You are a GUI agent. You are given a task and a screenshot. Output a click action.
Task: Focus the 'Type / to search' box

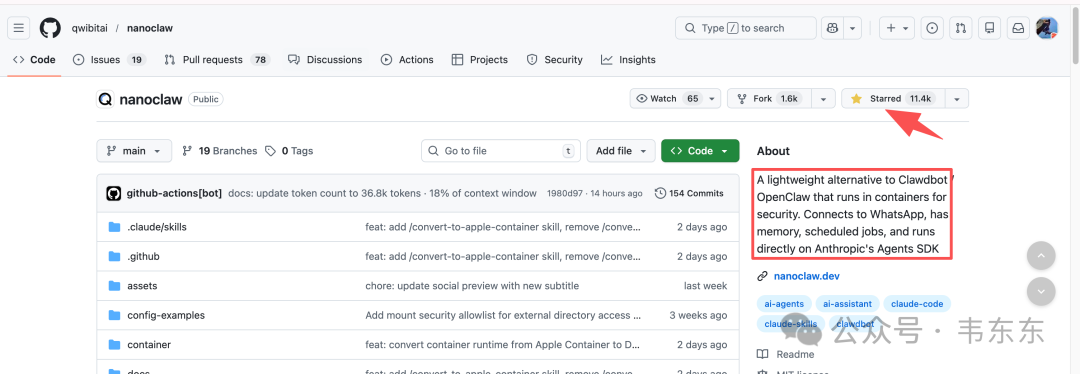(746, 28)
